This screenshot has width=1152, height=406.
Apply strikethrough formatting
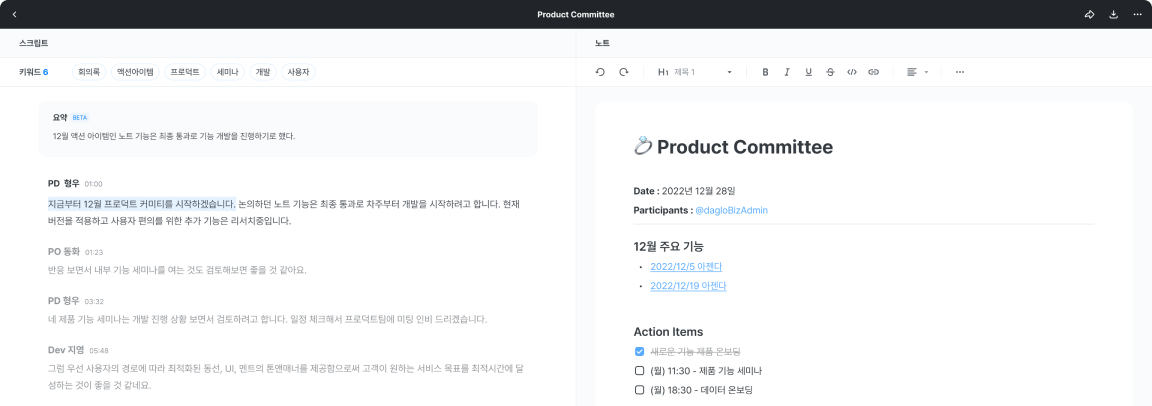pos(830,72)
